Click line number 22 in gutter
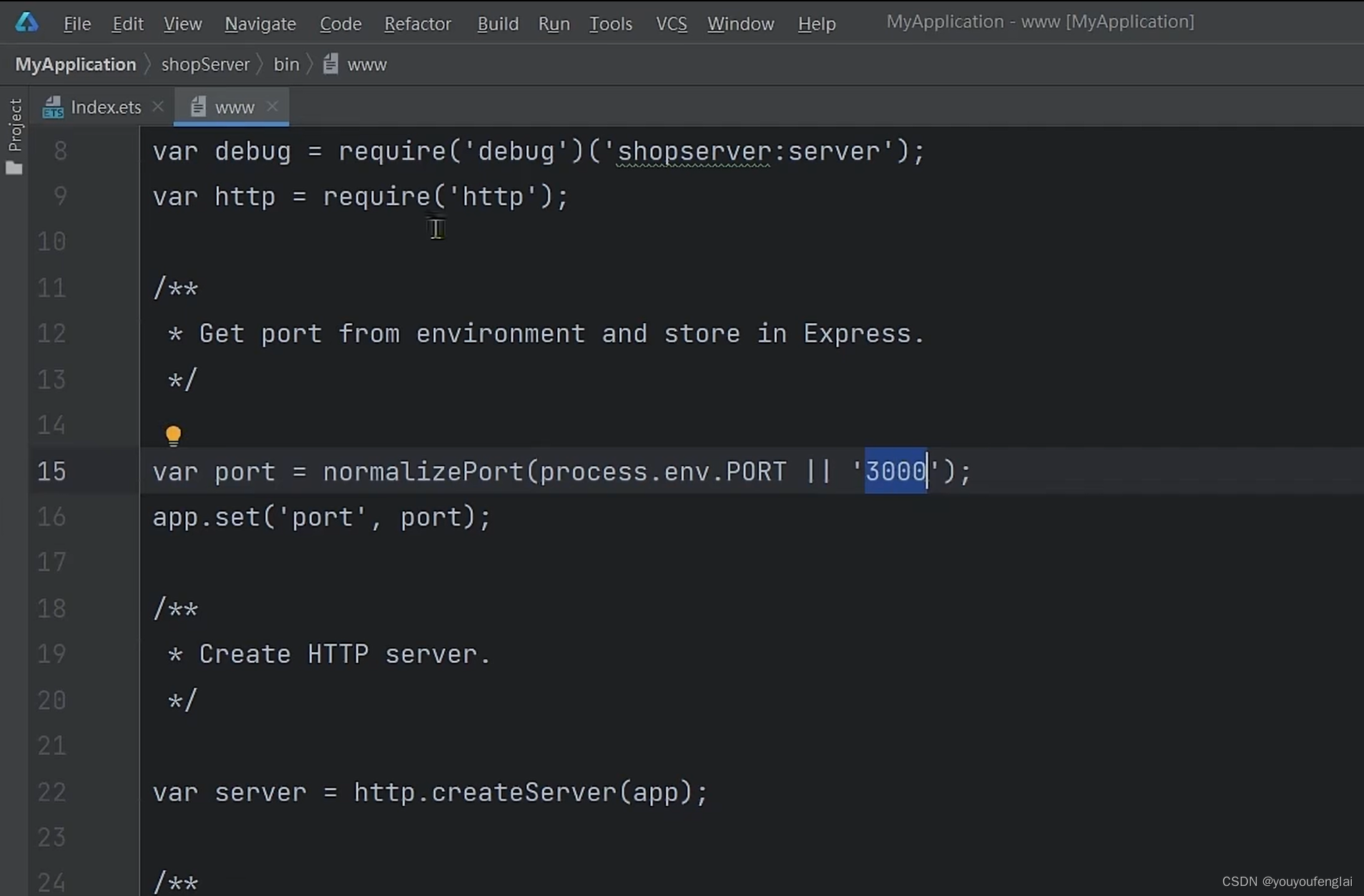Screen dimensions: 1364x896 51,792
